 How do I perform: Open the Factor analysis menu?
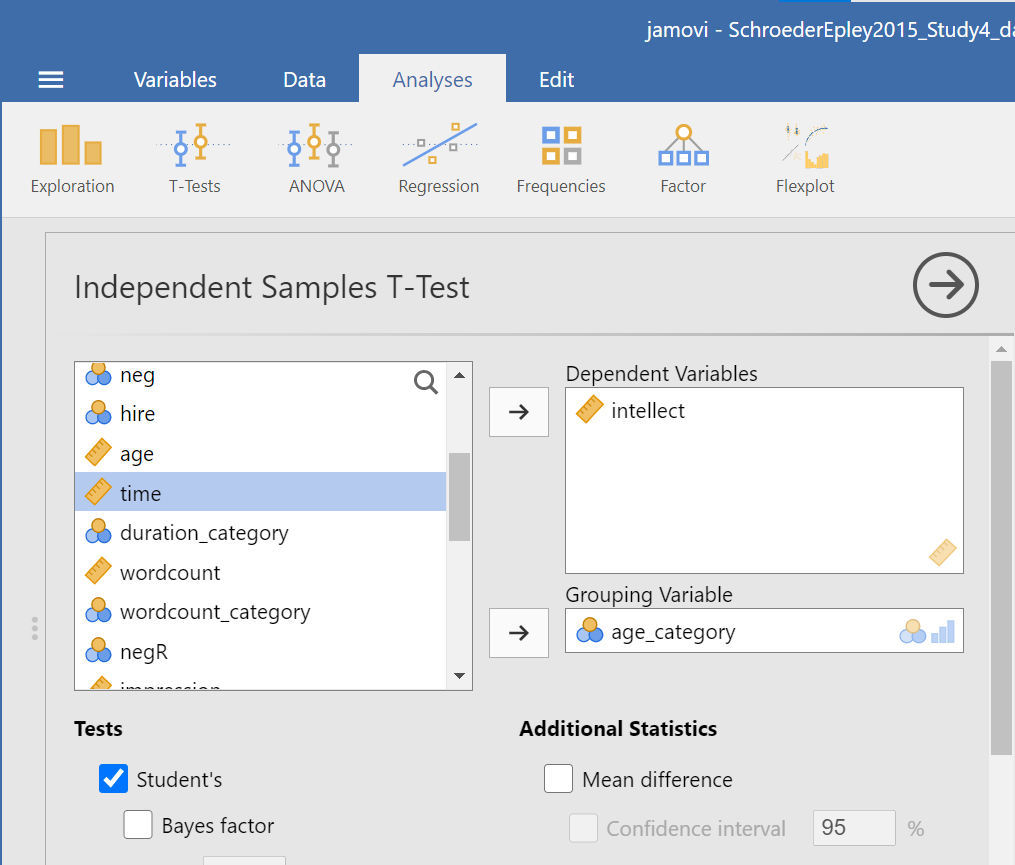683,160
